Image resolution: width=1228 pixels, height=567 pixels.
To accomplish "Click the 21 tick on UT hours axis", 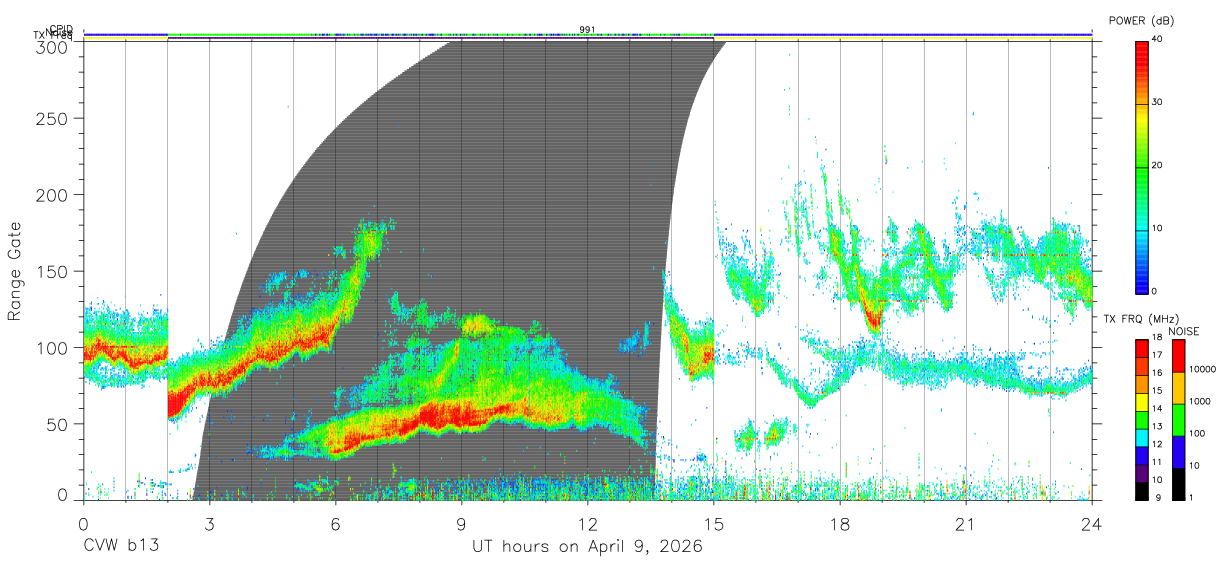I will point(966,523).
